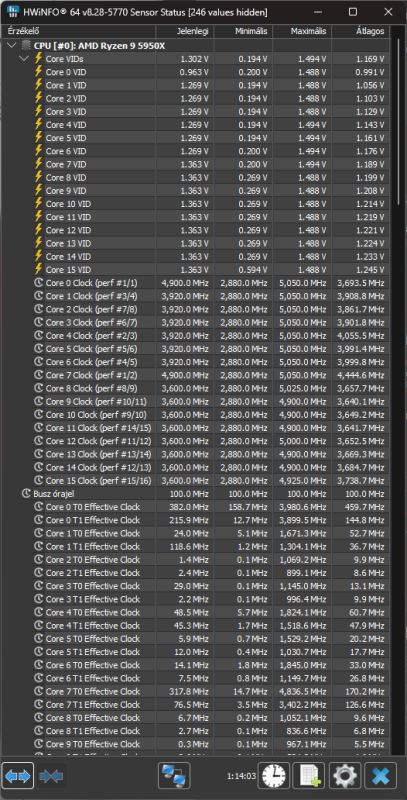Click clock icon of Core 4 T1 Effective Clock
Viewport: 407px width, 800px height.
(38, 626)
